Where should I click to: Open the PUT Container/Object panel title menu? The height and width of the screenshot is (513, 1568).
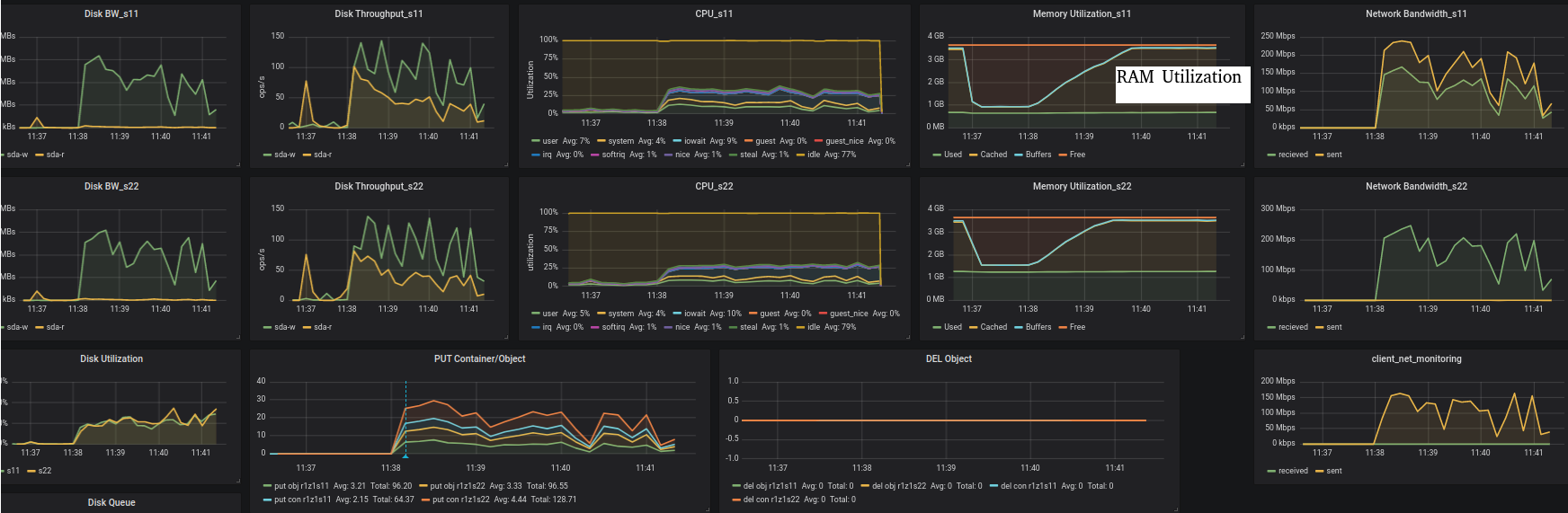479,358
